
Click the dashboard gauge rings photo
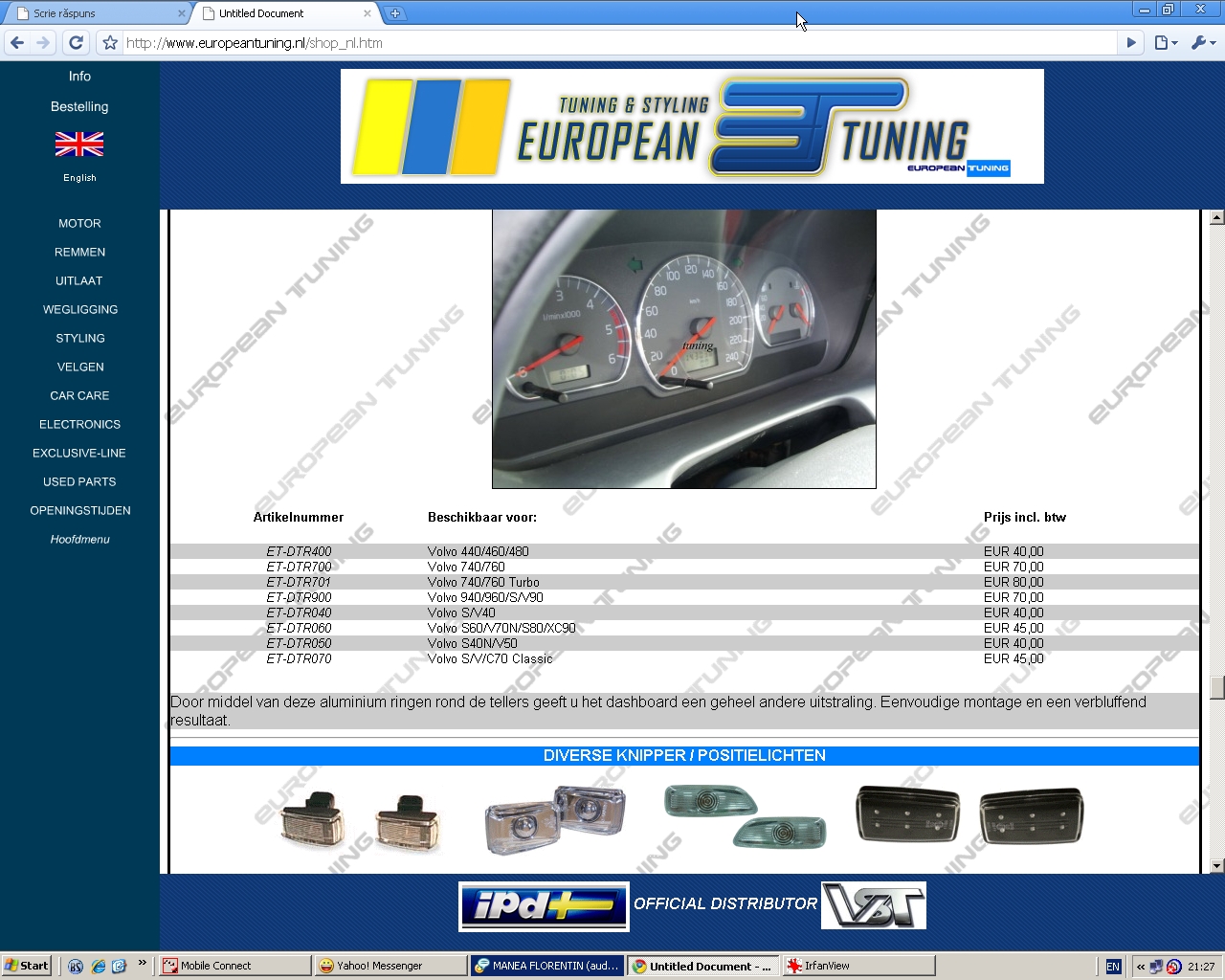click(x=684, y=349)
